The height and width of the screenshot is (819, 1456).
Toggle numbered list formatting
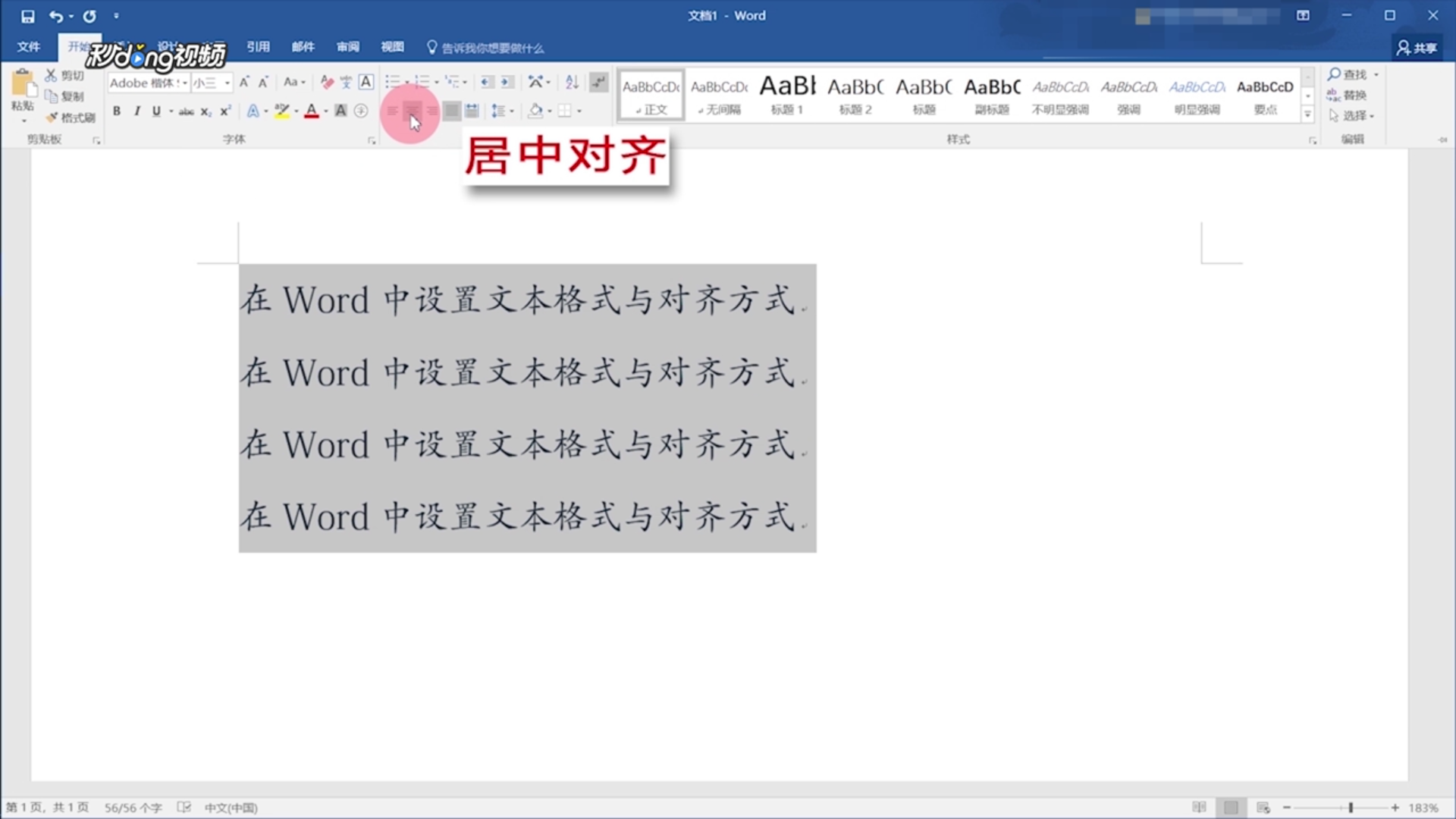[423, 81]
